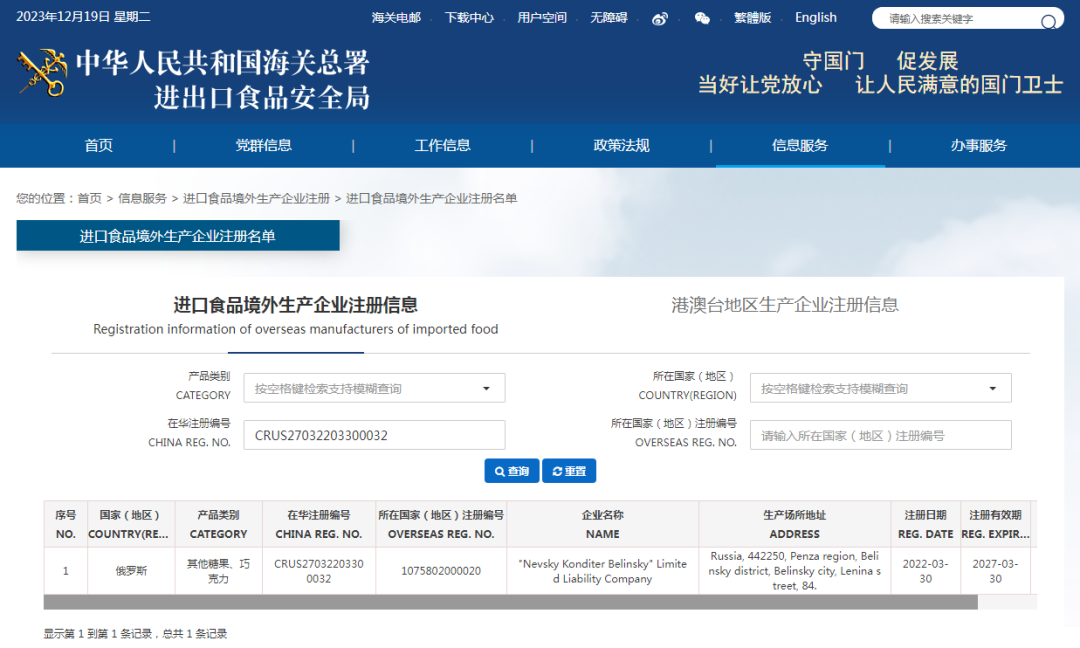The width and height of the screenshot is (1080, 648).
Task: Click the 2022-03-30 registration date cell
Action: (x=926, y=571)
